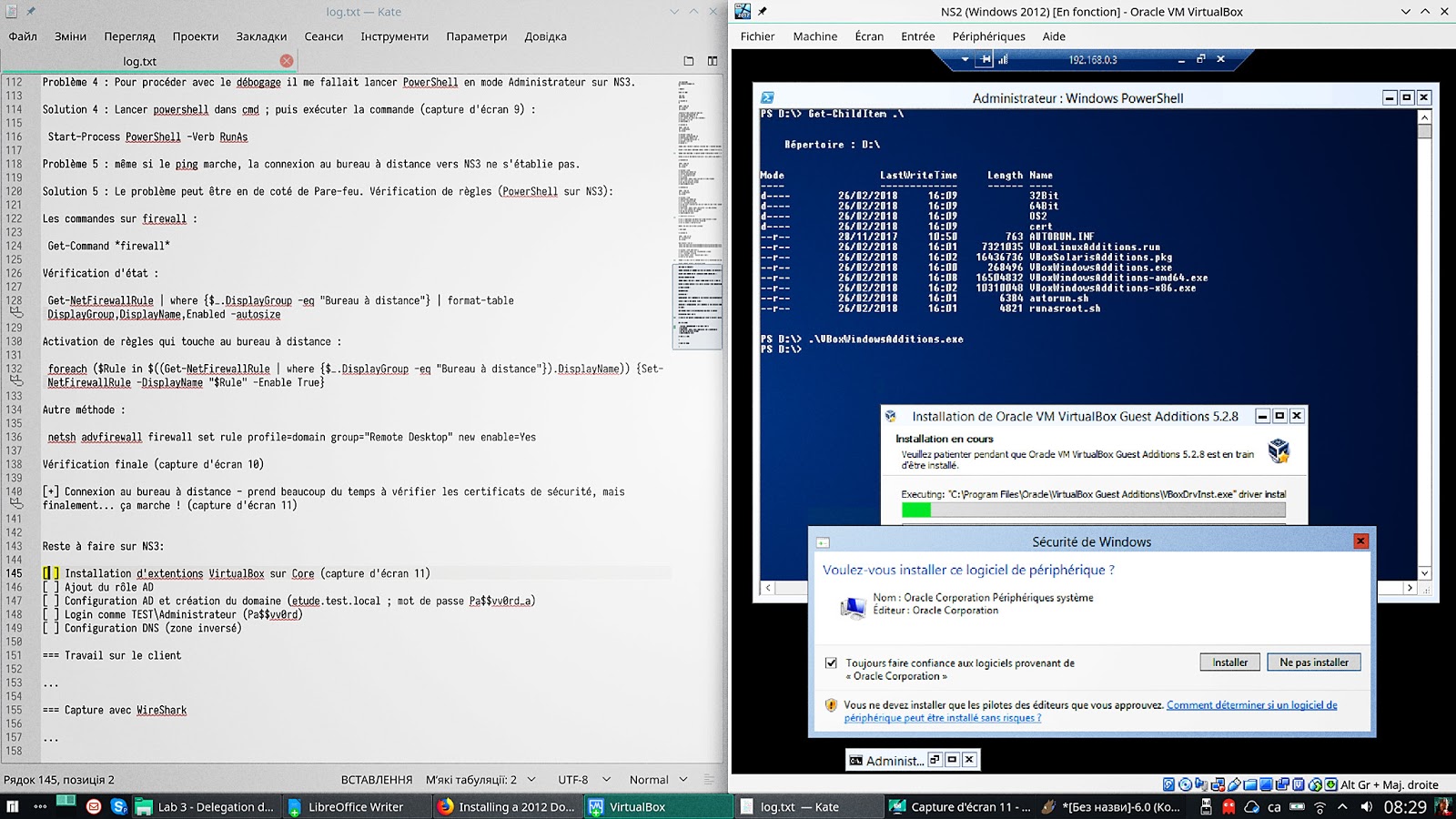The width and height of the screenshot is (1456, 819).
Task: Expand hidden system tray icons arrow
Action: coord(1342,807)
